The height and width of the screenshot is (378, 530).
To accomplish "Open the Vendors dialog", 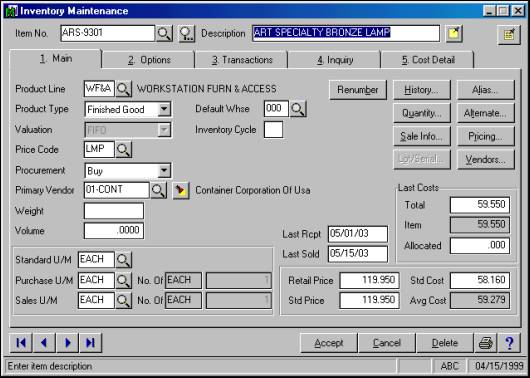I will (x=486, y=160).
